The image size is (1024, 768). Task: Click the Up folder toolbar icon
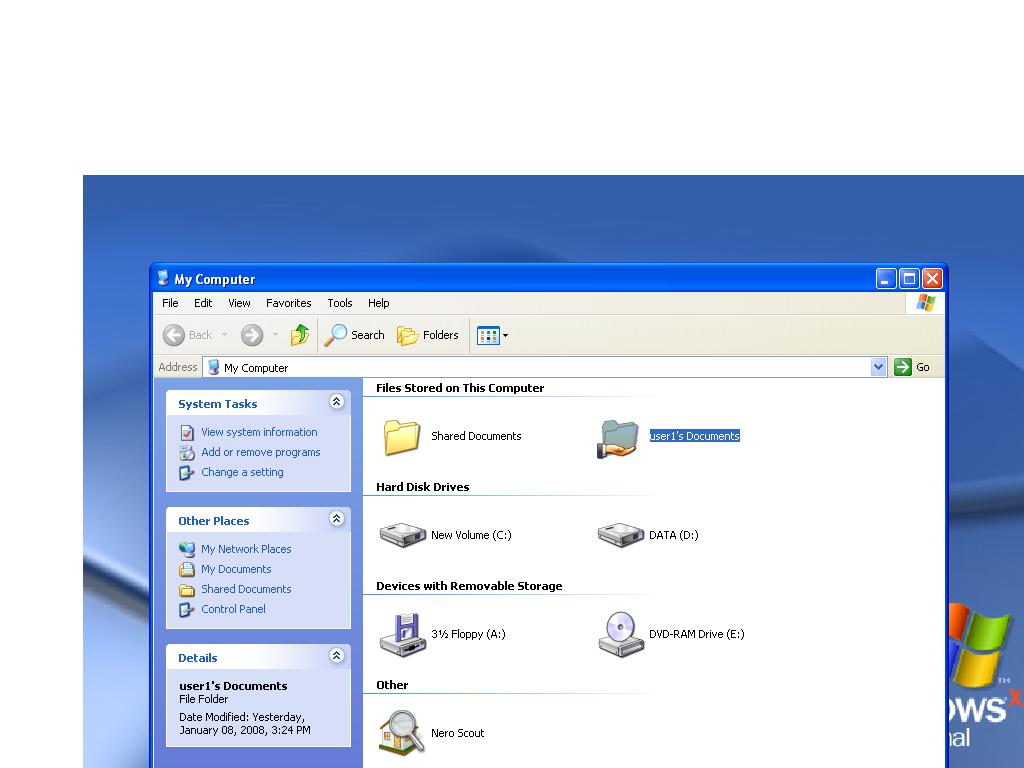coord(299,335)
